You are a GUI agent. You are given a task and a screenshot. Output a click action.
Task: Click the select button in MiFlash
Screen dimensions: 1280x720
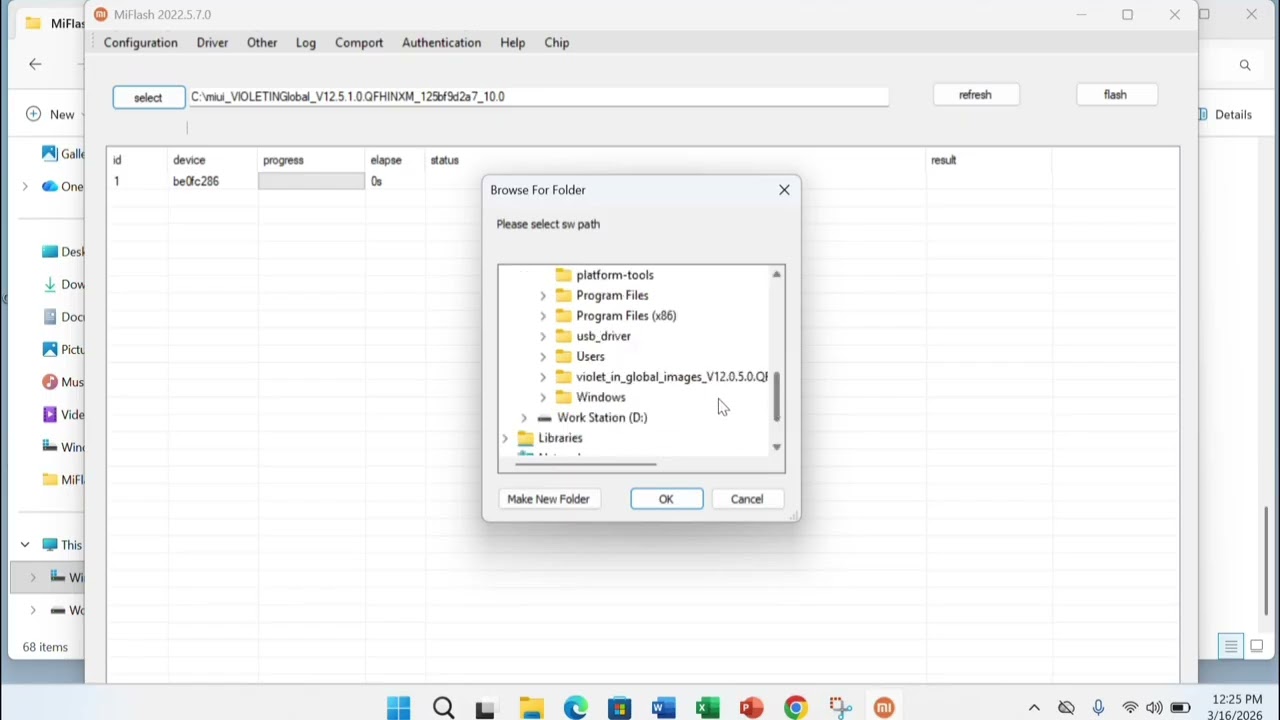(x=148, y=97)
